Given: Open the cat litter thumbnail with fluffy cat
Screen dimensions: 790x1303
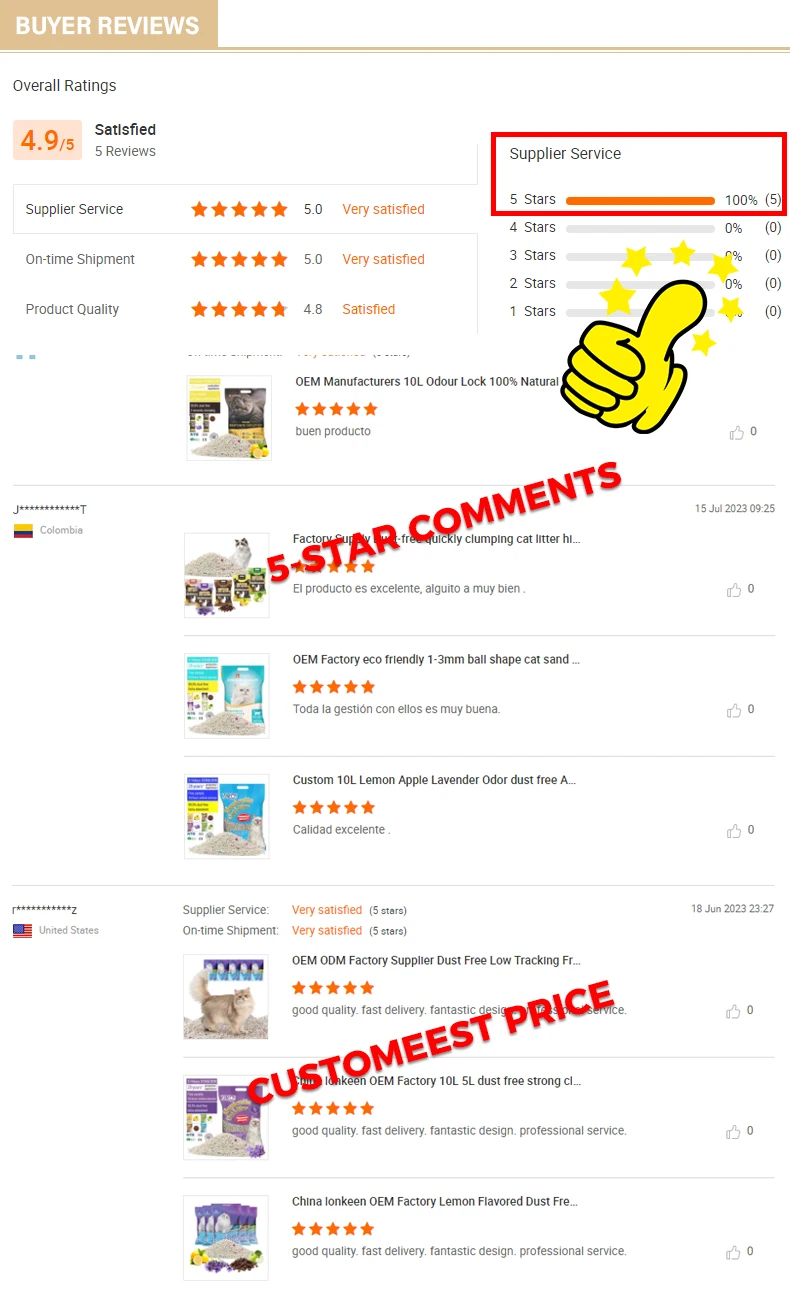Looking at the screenshot, I should pyautogui.click(x=226, y=997).
